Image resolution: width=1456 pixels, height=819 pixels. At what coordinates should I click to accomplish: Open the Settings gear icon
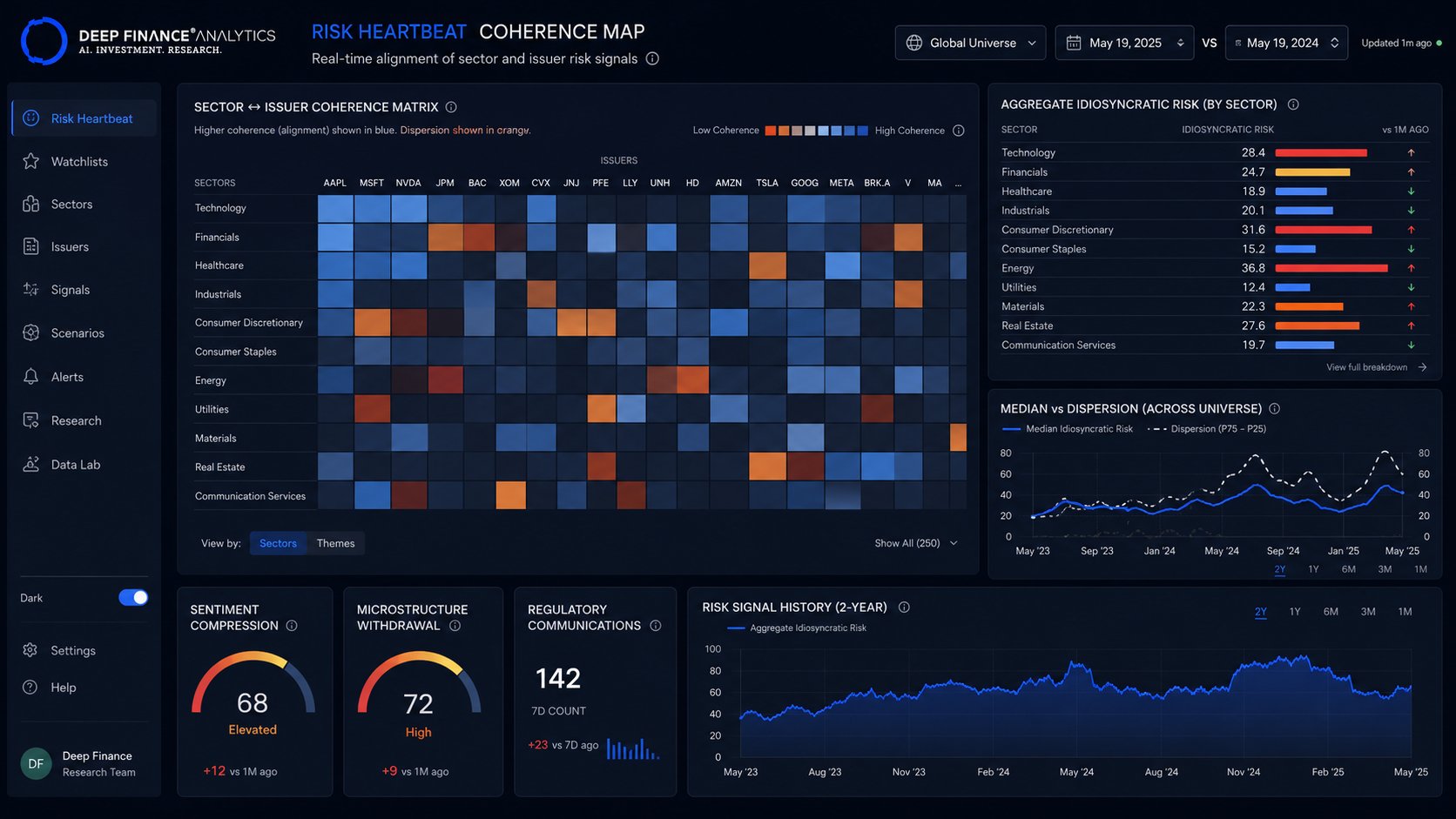(x=30, y=650)
